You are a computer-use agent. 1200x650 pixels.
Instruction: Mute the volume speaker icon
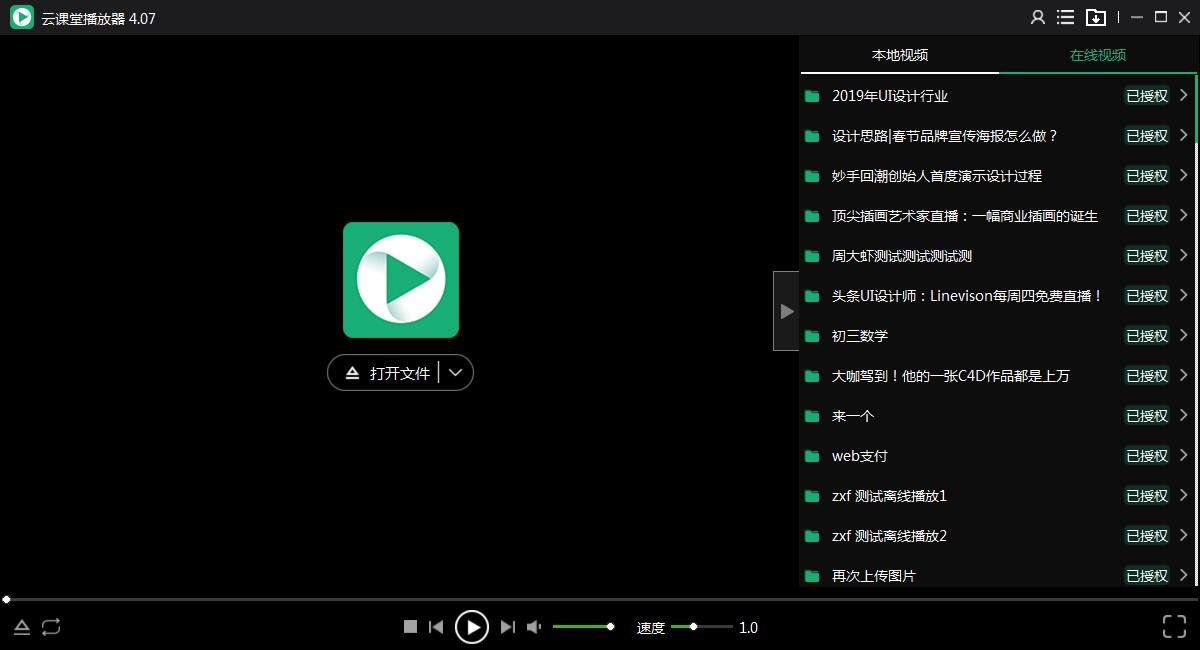(534, 627)
